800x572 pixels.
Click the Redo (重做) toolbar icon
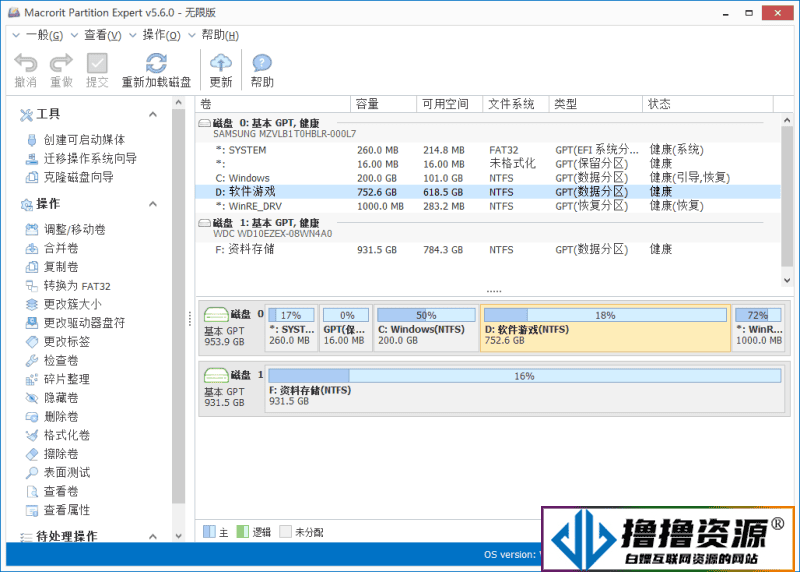click(61, 63)
